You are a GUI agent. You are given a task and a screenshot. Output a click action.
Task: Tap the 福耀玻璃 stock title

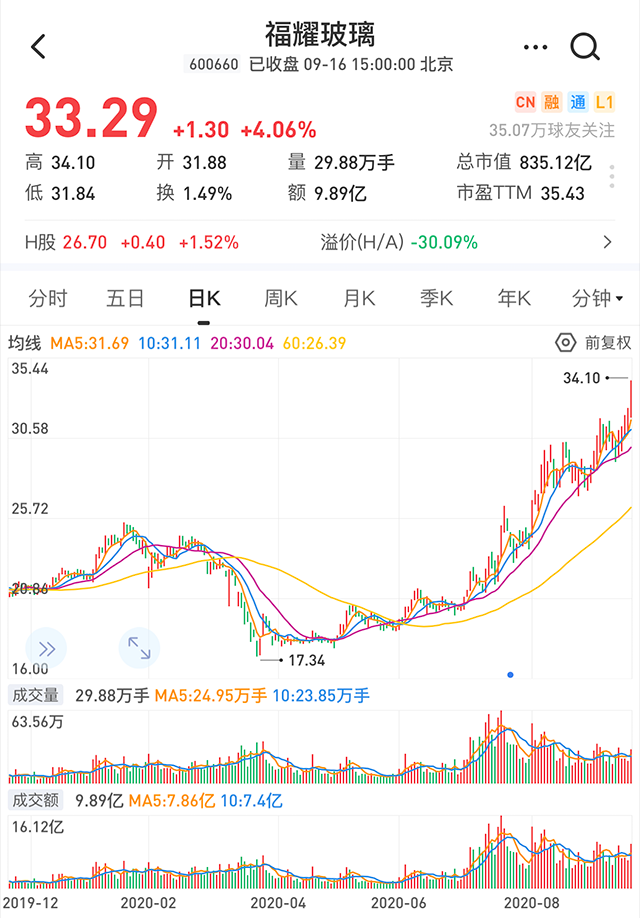[320, 34]
